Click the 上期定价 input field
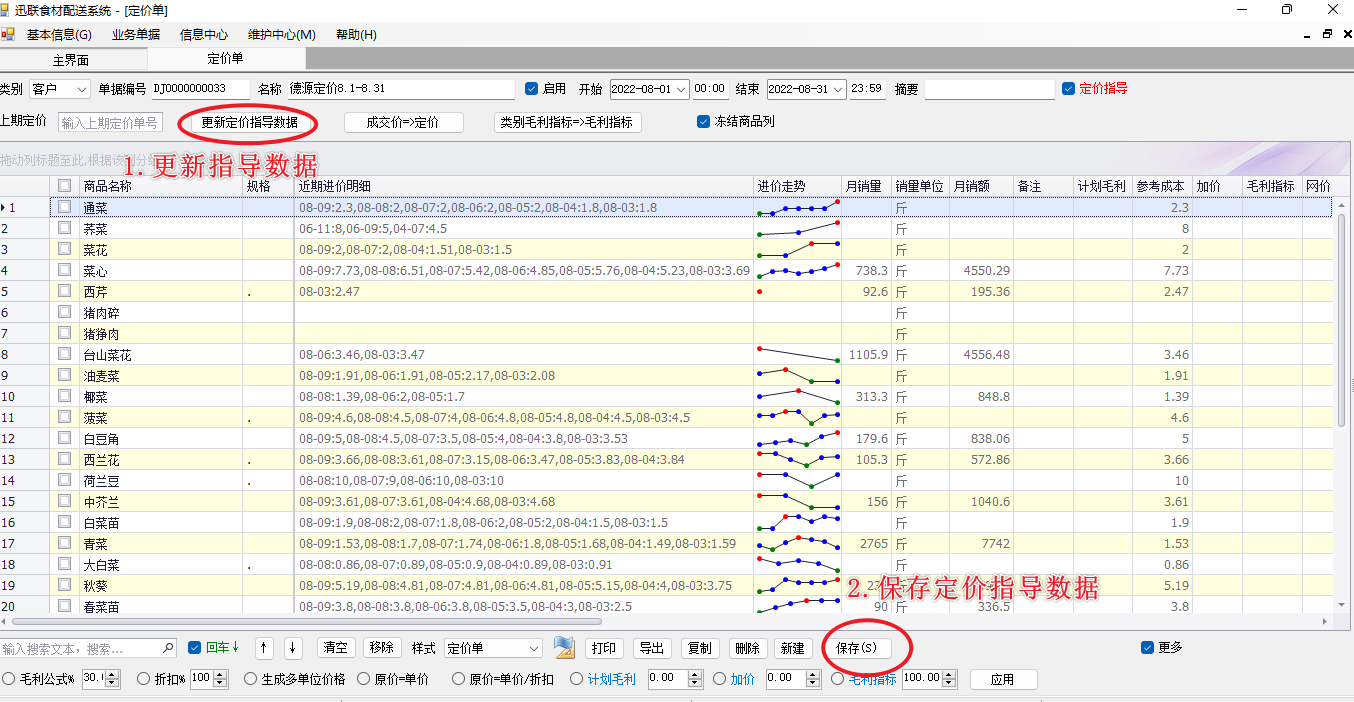This screenshot has width=1354, height=702. pyautogui.click(x=110, y=123)
